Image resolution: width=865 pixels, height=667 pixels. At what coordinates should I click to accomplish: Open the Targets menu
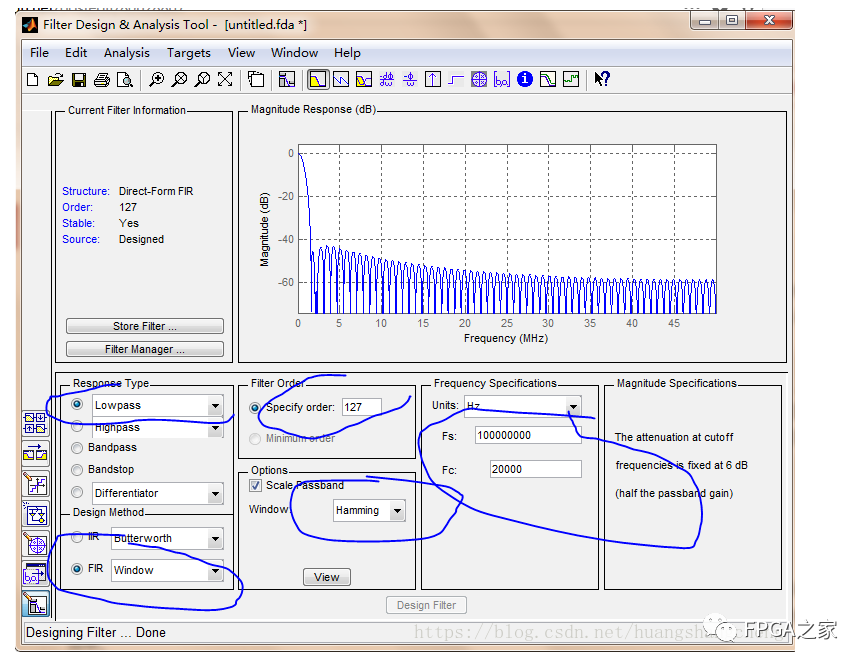[x=188, y=53]
